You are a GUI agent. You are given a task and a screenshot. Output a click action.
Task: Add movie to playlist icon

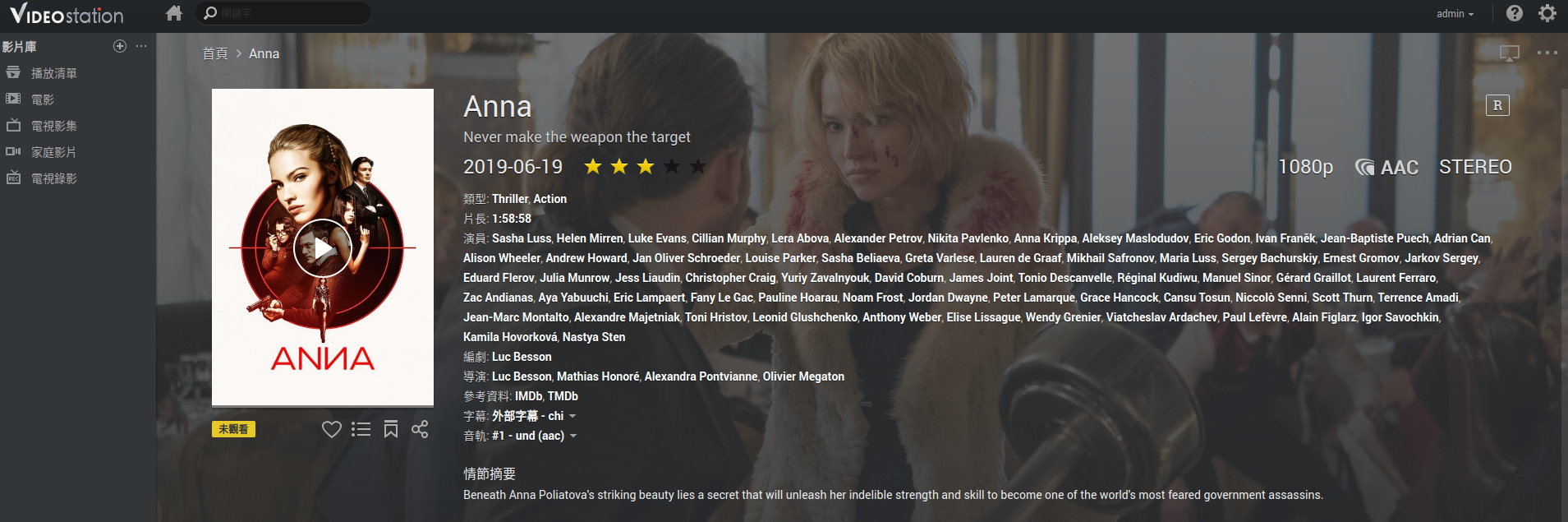point(361,429)
